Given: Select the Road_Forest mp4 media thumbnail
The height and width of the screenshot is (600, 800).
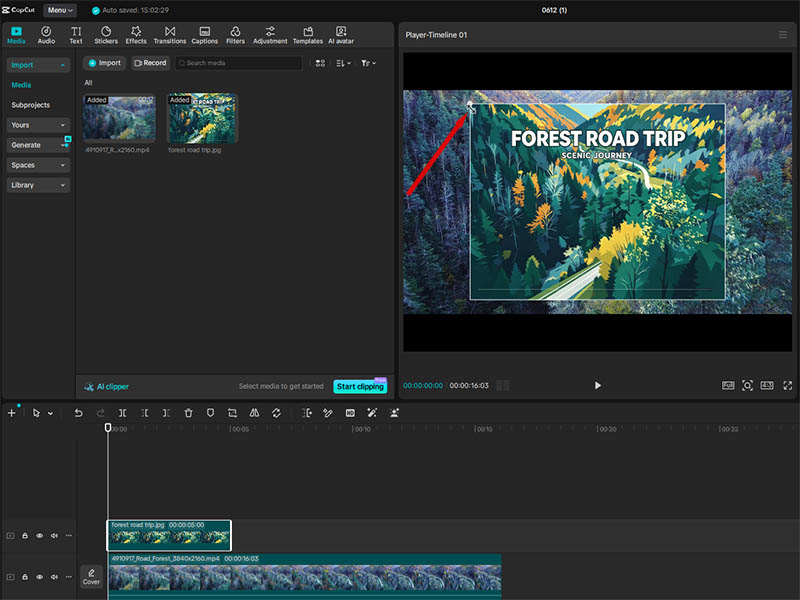Looking at the screenshot, I should [x=119, y=118].
